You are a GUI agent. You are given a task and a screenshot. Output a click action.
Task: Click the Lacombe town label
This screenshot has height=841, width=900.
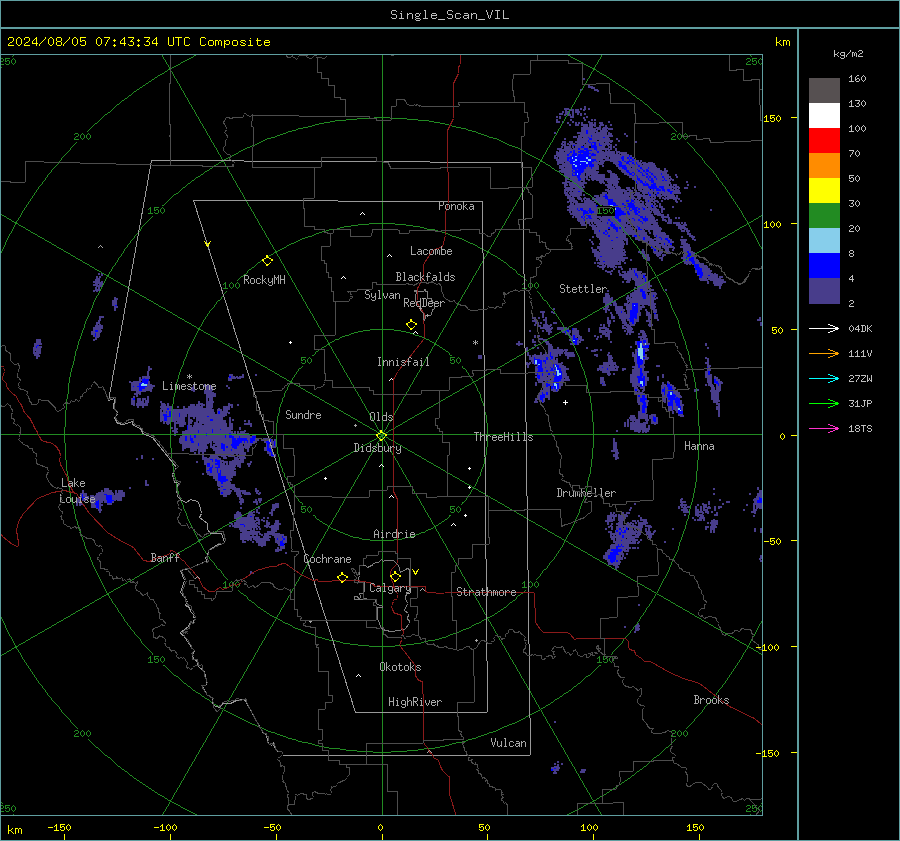(x=431, y=251)
